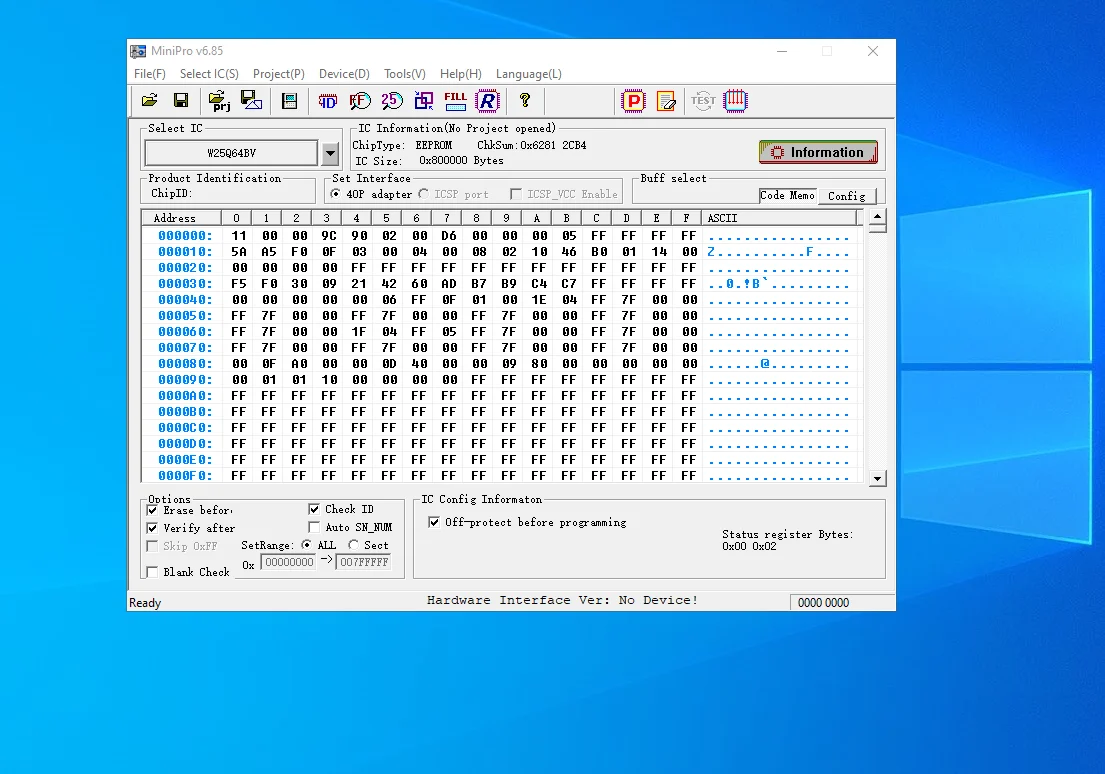Program chip with the red P icon
The height and width of the screenshot is (774, 1105).
634,101
